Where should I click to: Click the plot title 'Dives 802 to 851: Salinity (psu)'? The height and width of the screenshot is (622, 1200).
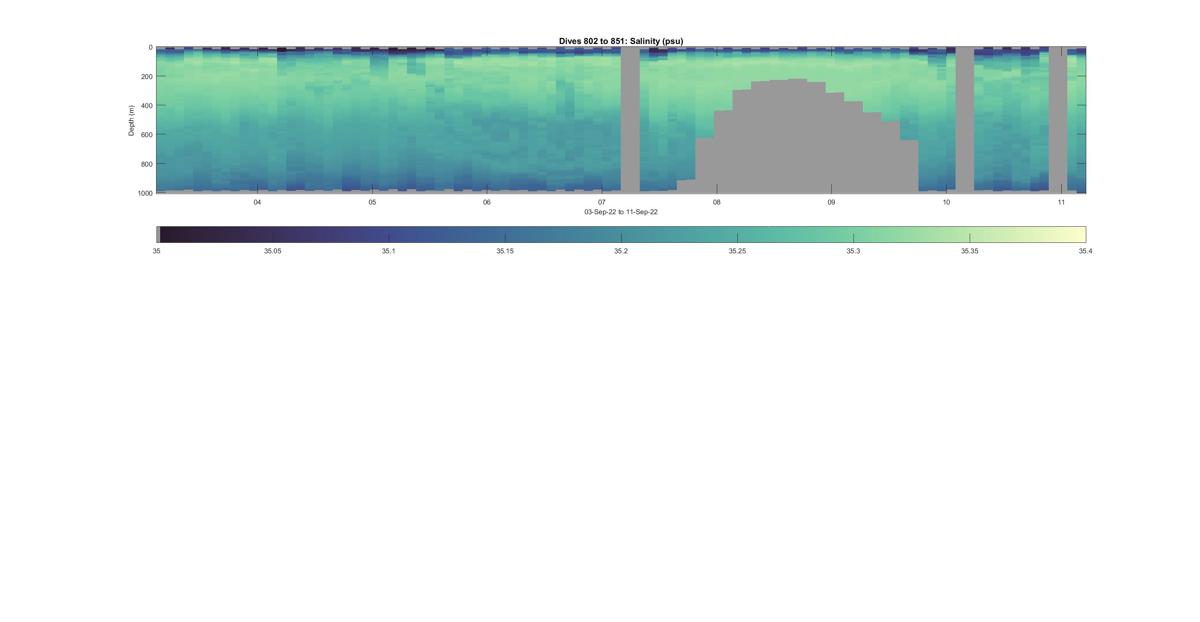click(621, 41)
